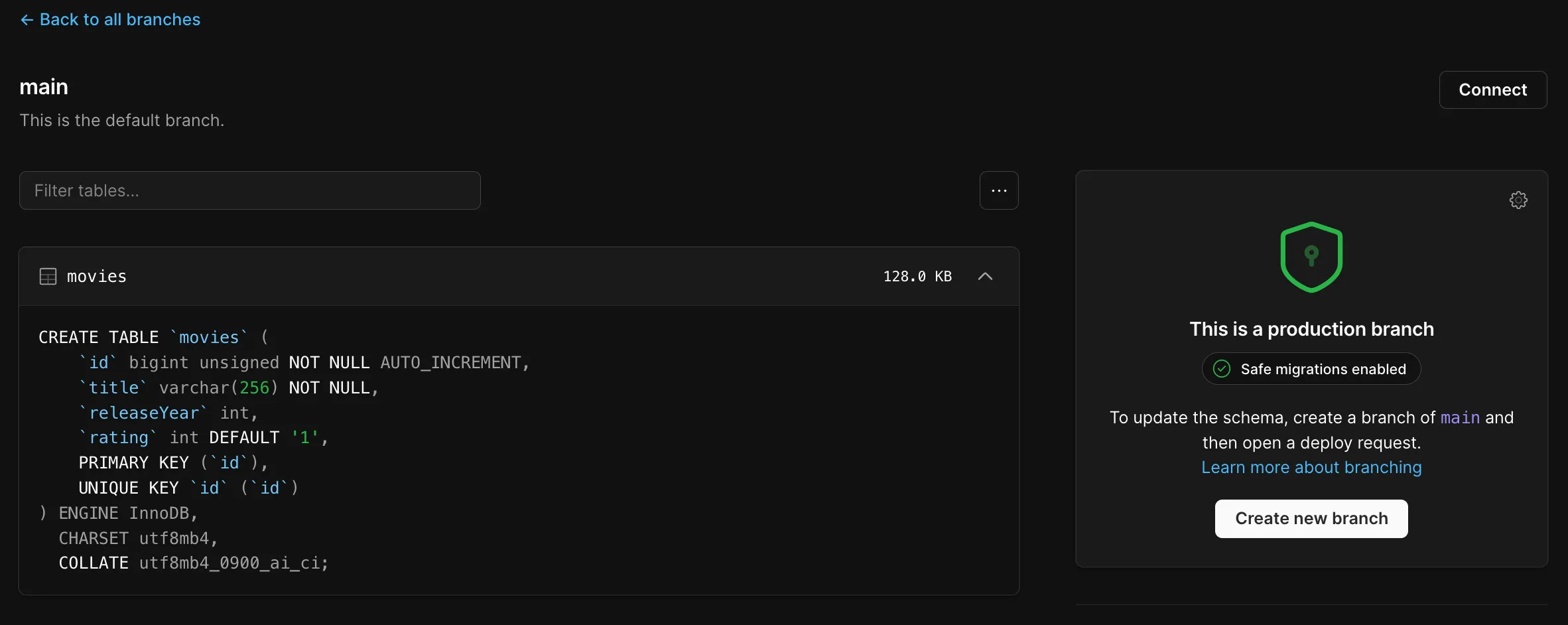The height and width of the screenshot is (625, 1568).
Task: Click the main branch heading
Action: 44,87
